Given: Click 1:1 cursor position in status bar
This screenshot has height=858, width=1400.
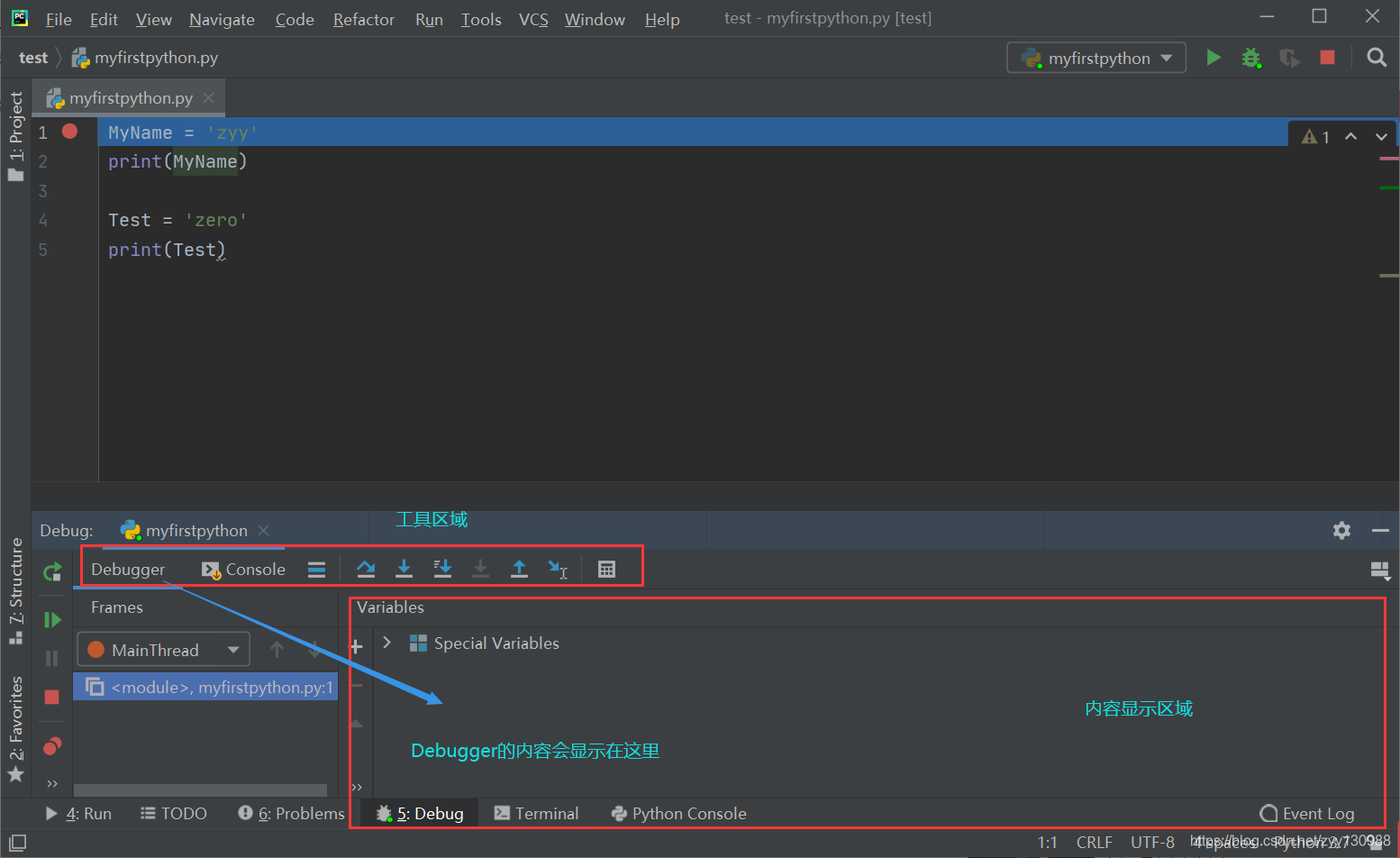Looking at the screenshot, I should click(1047, 842).
